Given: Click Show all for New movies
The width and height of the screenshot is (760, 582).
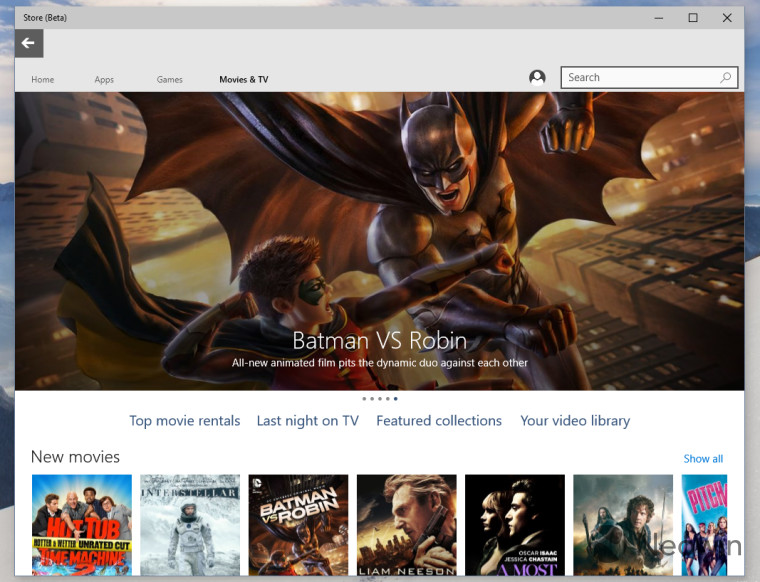Looking at the screenshot, I should click(x=703, y=459).
